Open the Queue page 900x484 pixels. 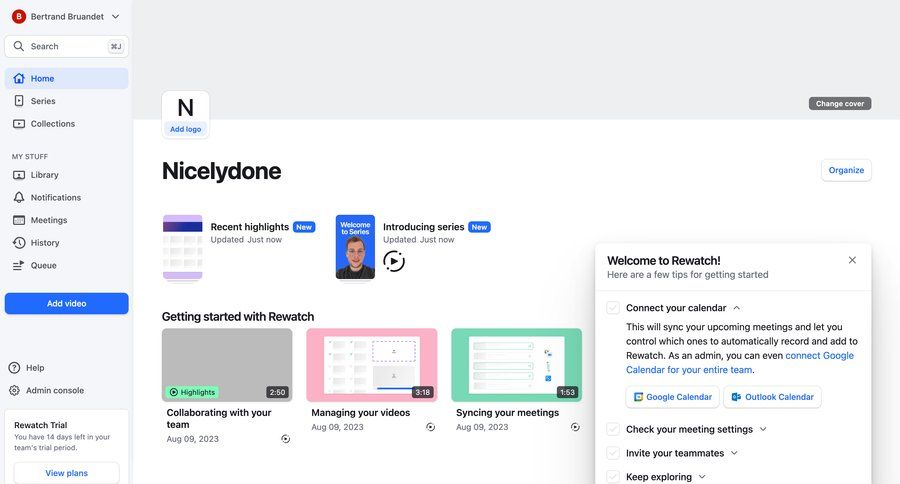(x=67, y=265)
